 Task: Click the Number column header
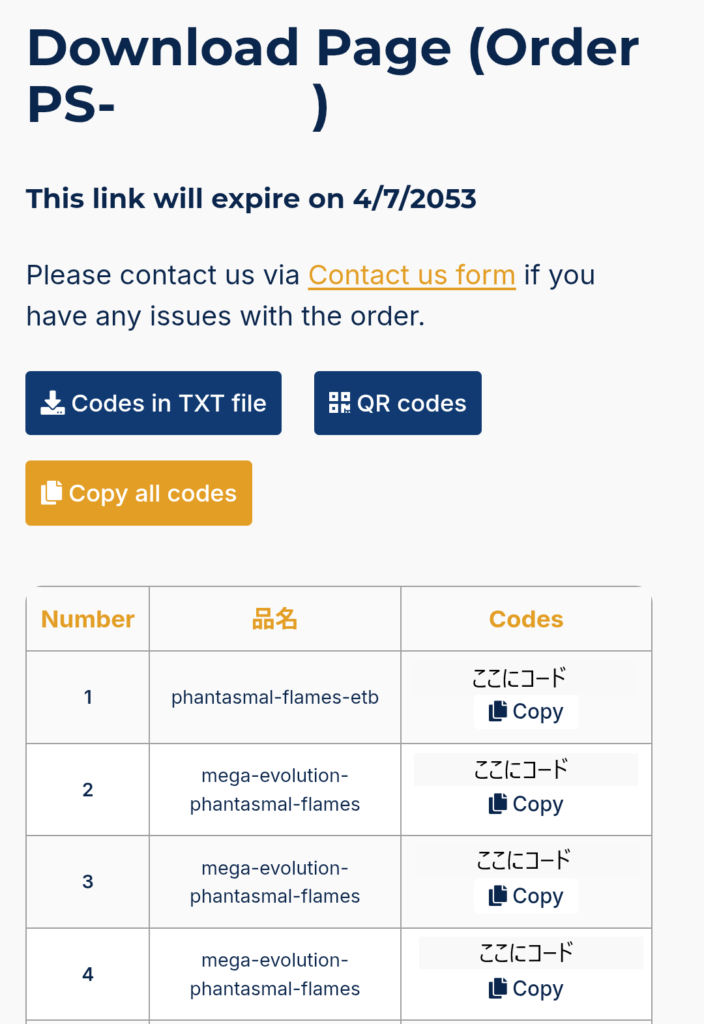click(x=88, y=619)
